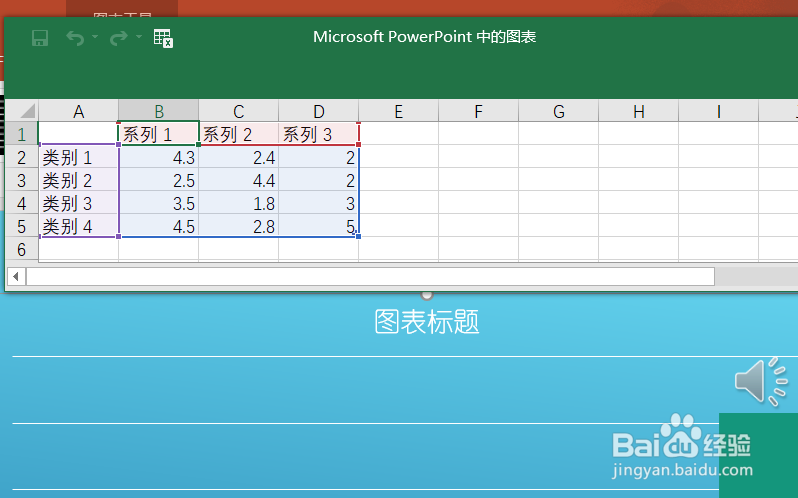Screen dimensions: 798x498
Task: Click the Undo arrow icon
Action: tap(75, 38)
